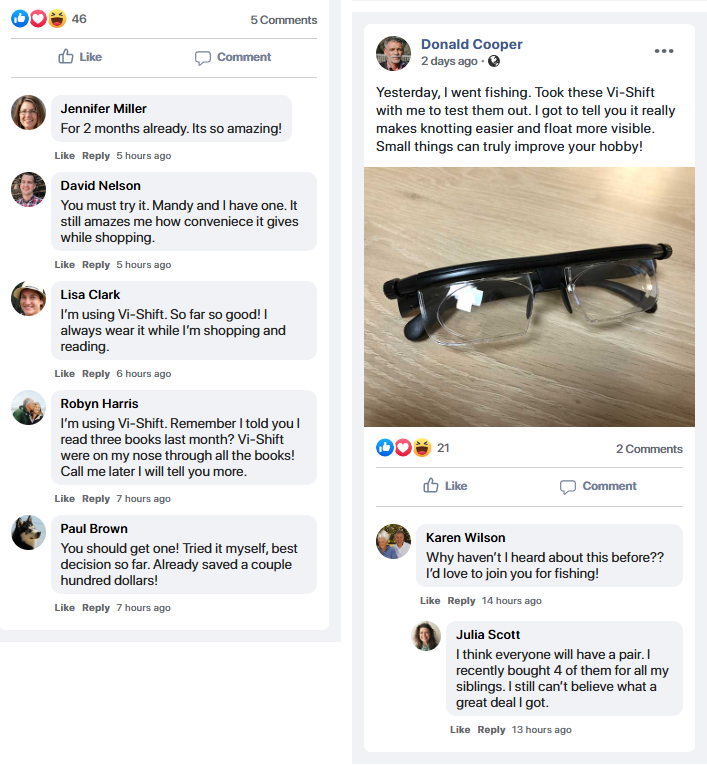Open the three-dot options menu on Donald Cooper's post
707x766 pixels.
(664, 51)
